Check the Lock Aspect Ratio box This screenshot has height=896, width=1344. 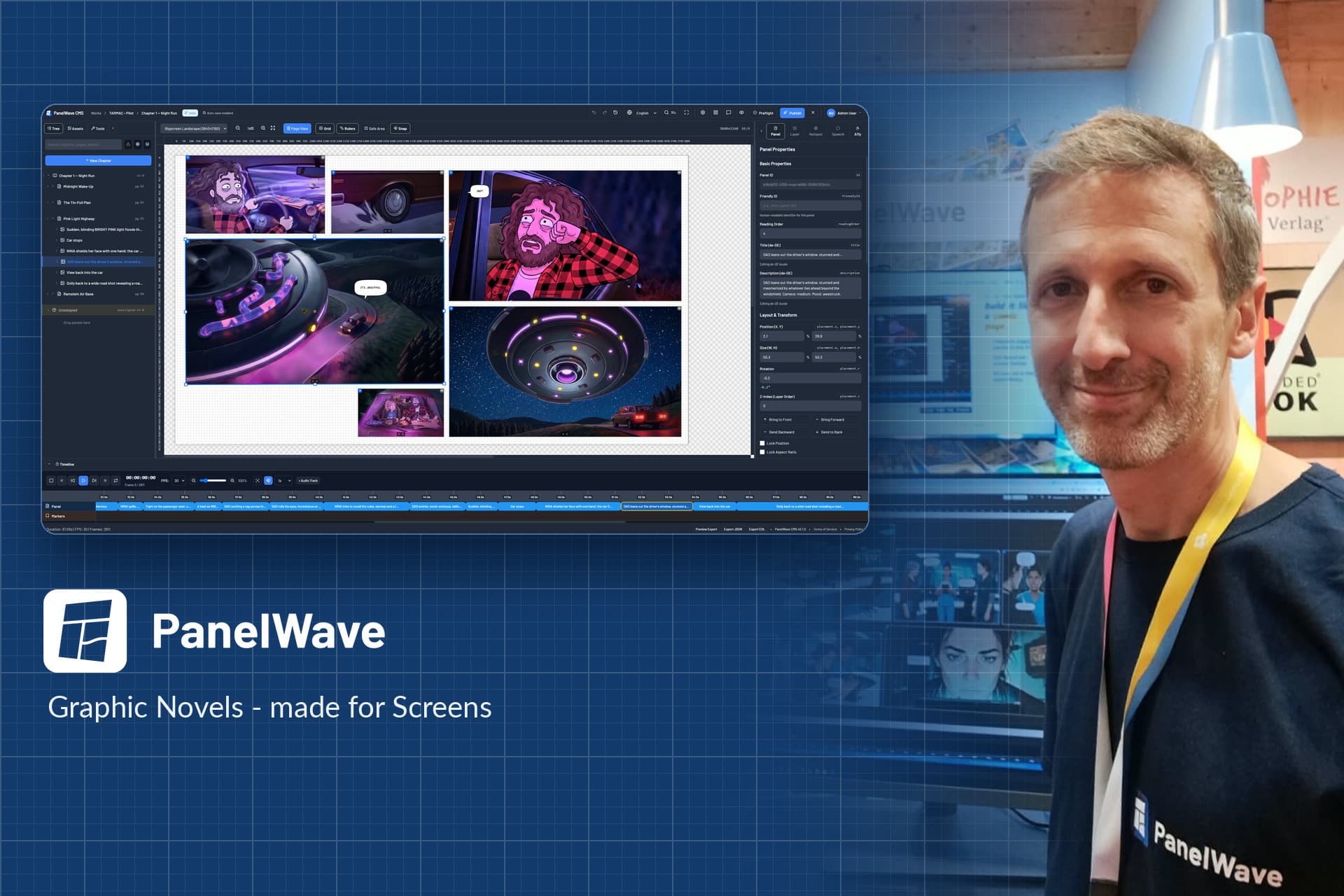[762, 452]
